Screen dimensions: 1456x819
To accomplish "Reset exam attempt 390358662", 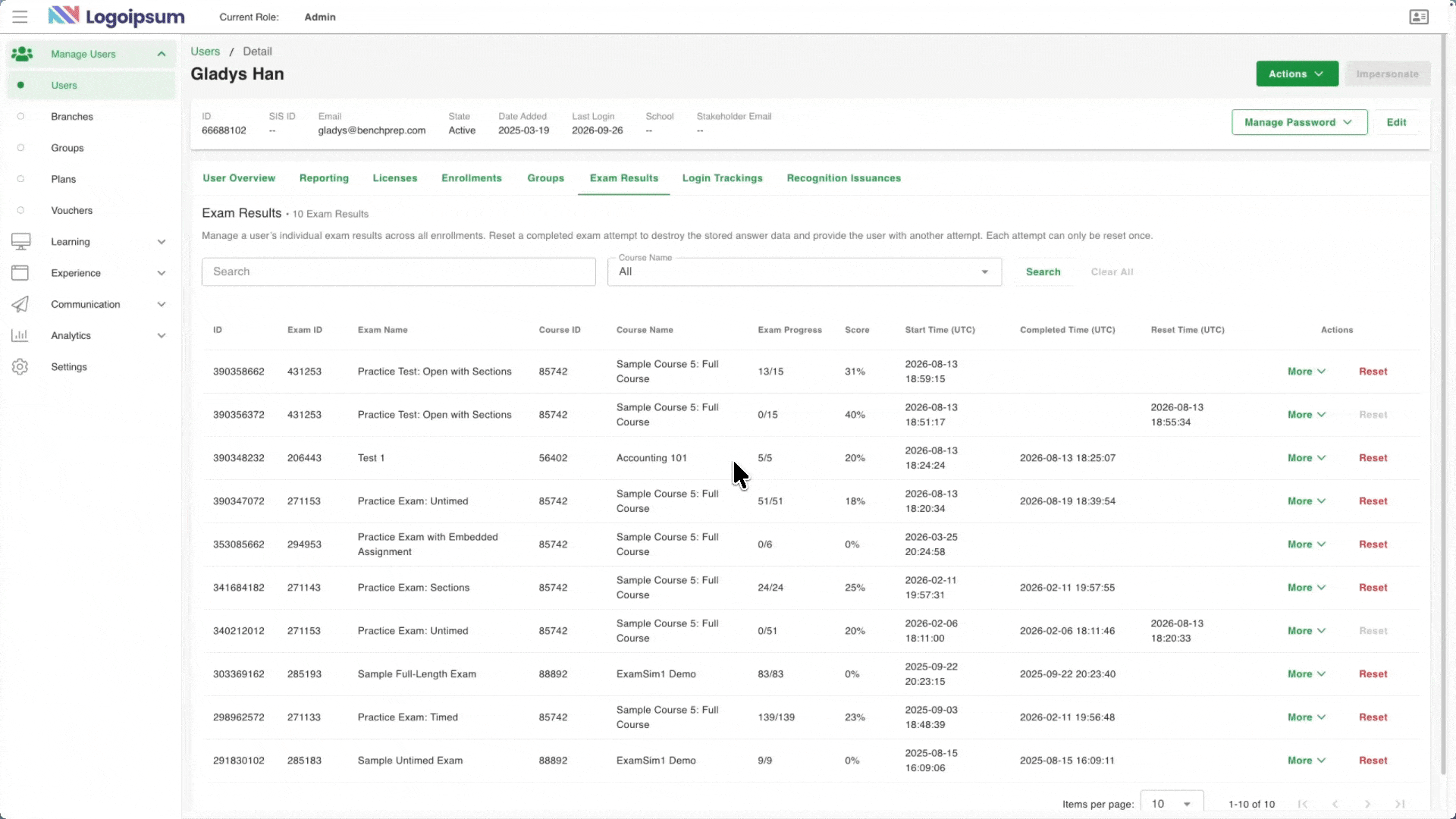I will click(x=1373, y=372).
